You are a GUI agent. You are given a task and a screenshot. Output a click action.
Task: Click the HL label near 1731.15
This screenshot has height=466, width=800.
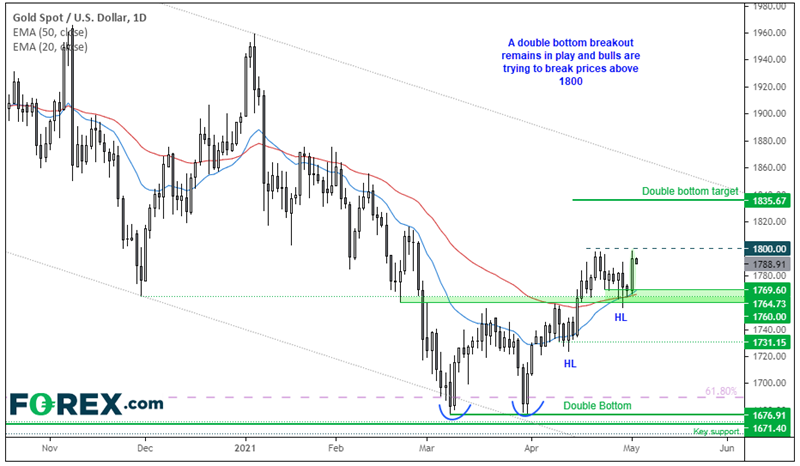[x=570, y=364]
